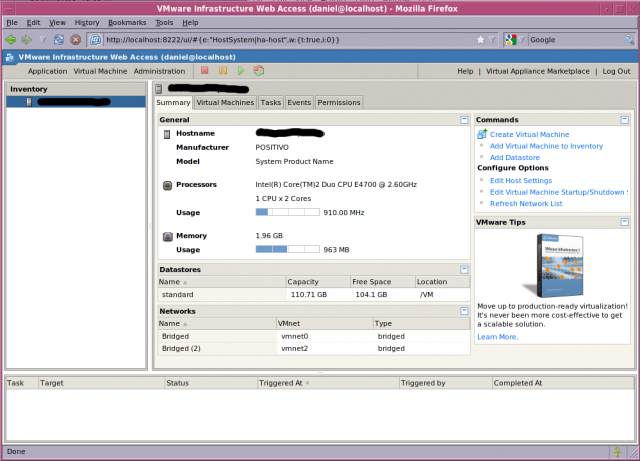Click the Hostname server icon
This screenshot has width=640, height=461.
pyautogui.click(x=167, y=134)
